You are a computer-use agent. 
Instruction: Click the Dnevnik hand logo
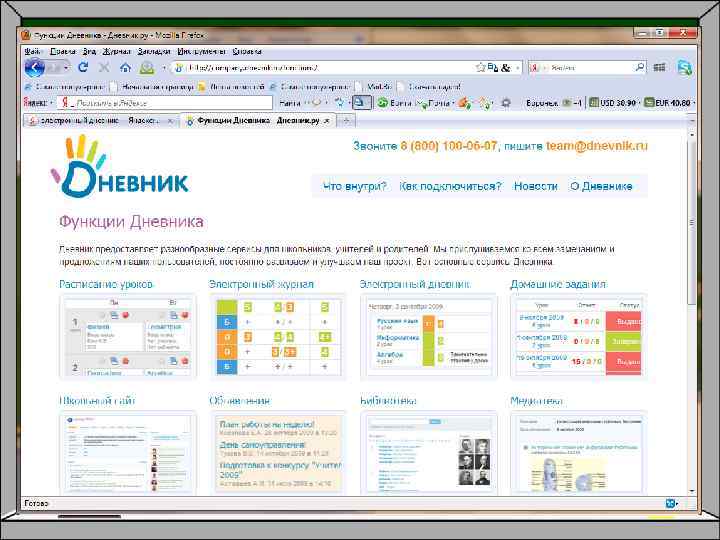coord(120,166)
